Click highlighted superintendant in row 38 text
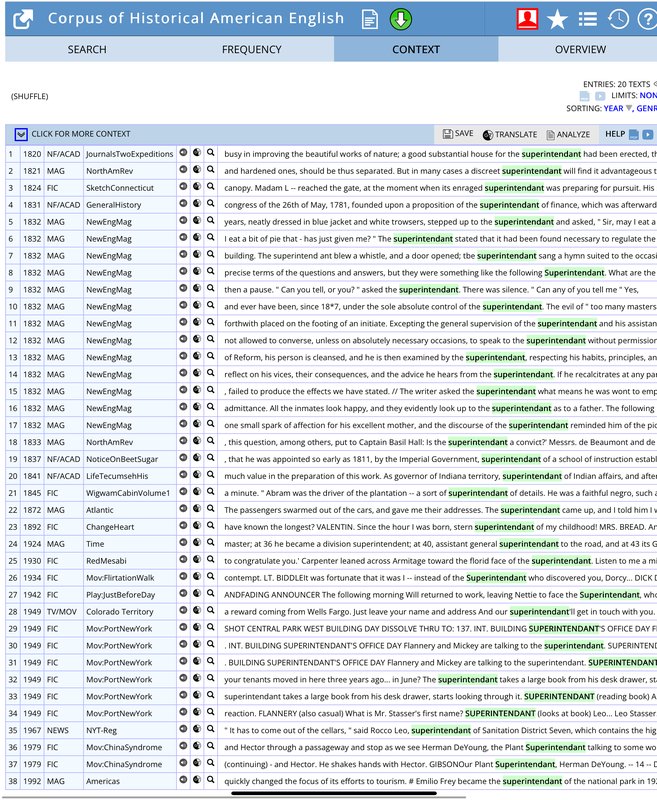This screenshot has height=800, width=657. (532, 781)
